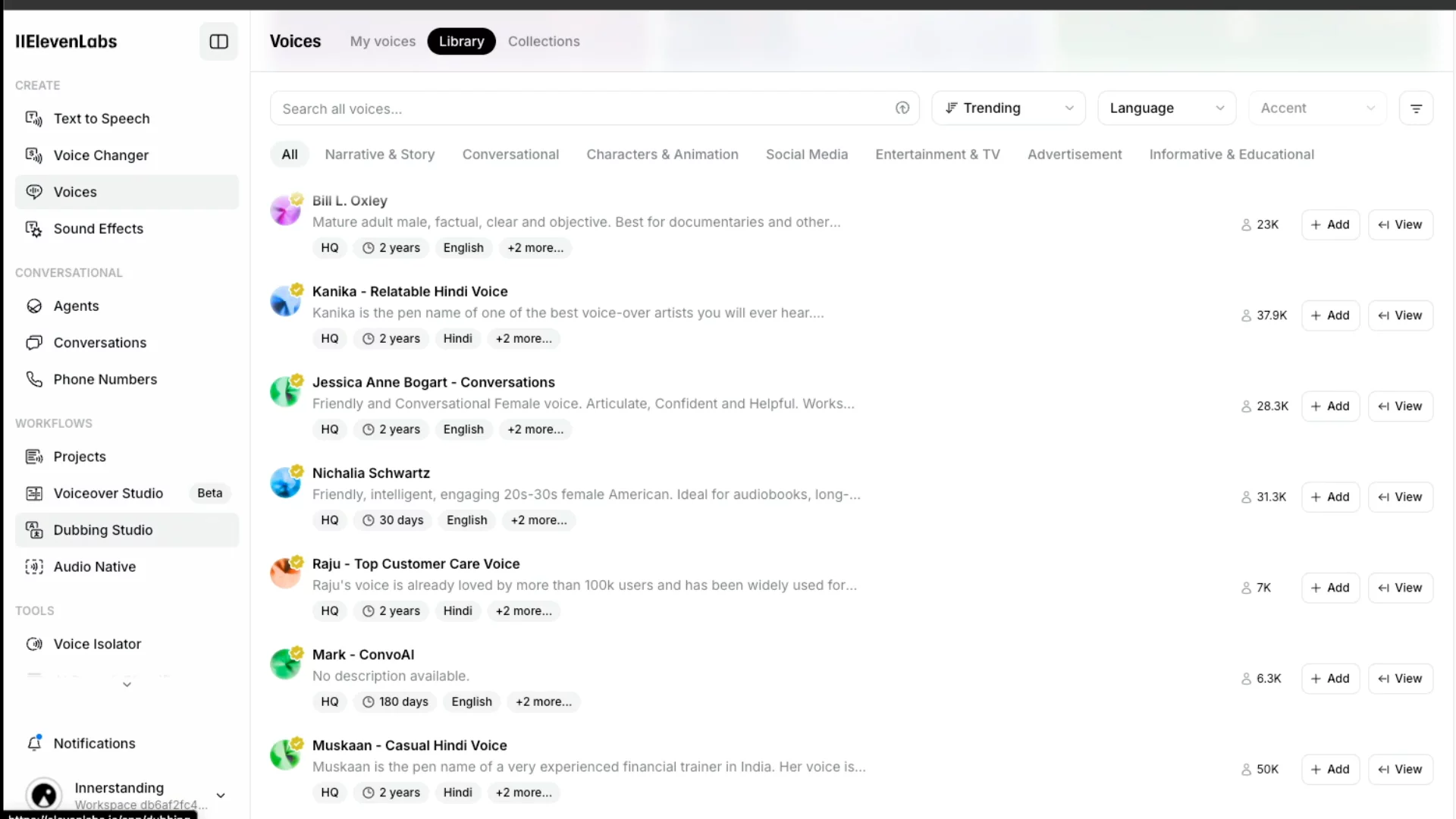Select the Narrative & Story category
Screen dimensions: 1456x819
point(379,155)
